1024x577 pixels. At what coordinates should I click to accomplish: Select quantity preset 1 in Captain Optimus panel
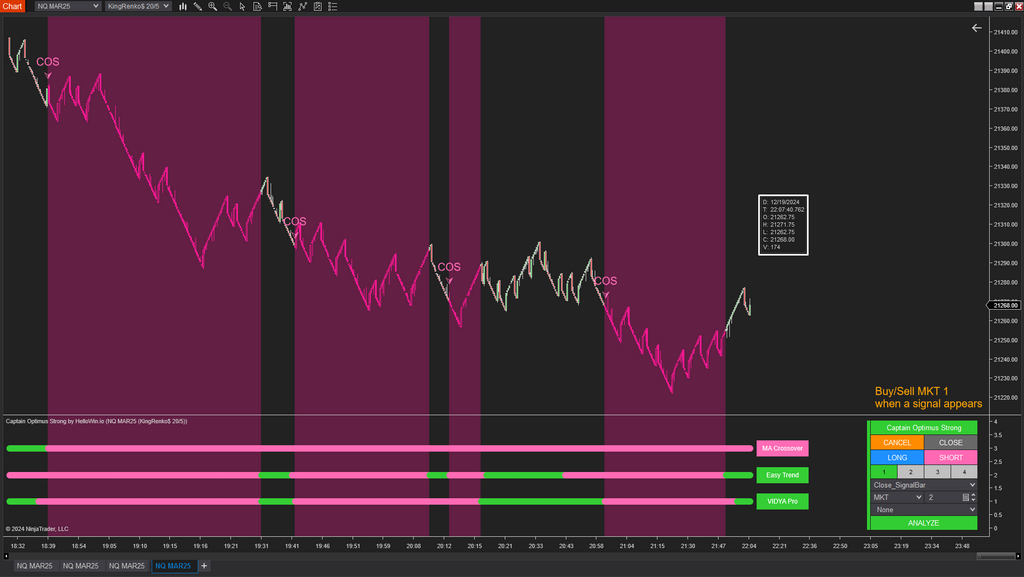[883, 471]
